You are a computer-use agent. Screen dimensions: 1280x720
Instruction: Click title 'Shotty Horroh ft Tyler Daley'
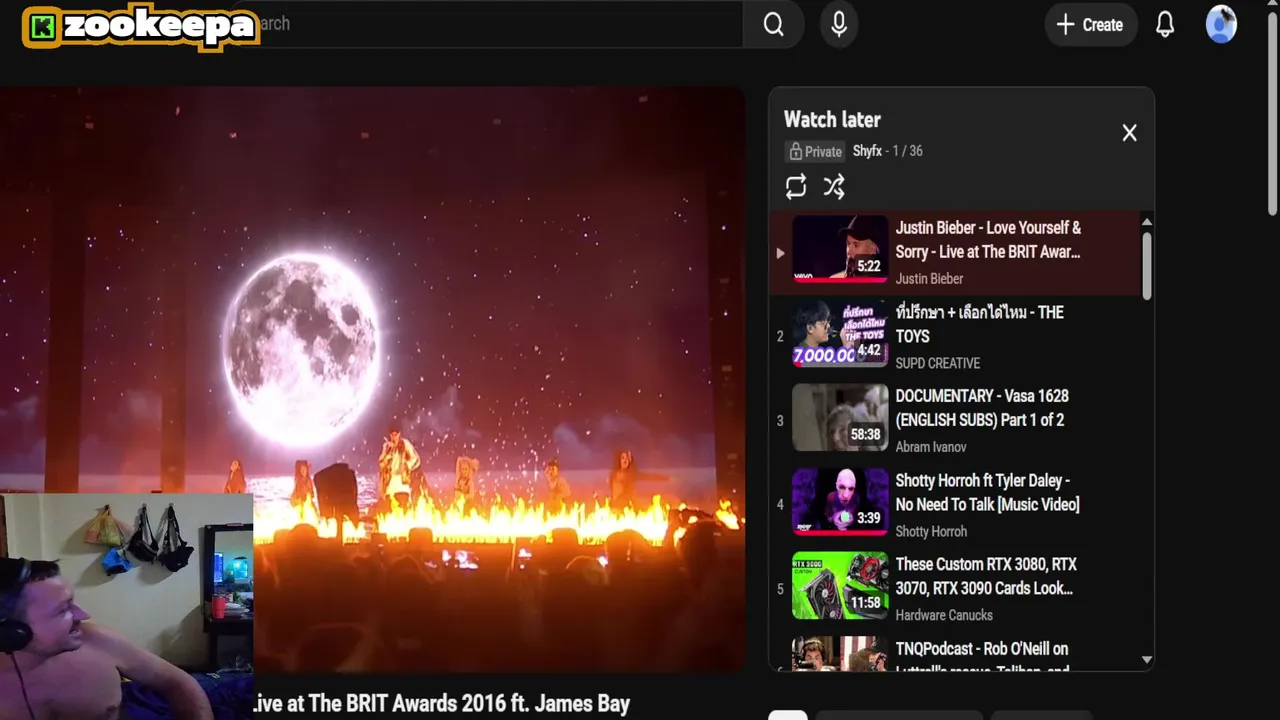coord(987,492)
